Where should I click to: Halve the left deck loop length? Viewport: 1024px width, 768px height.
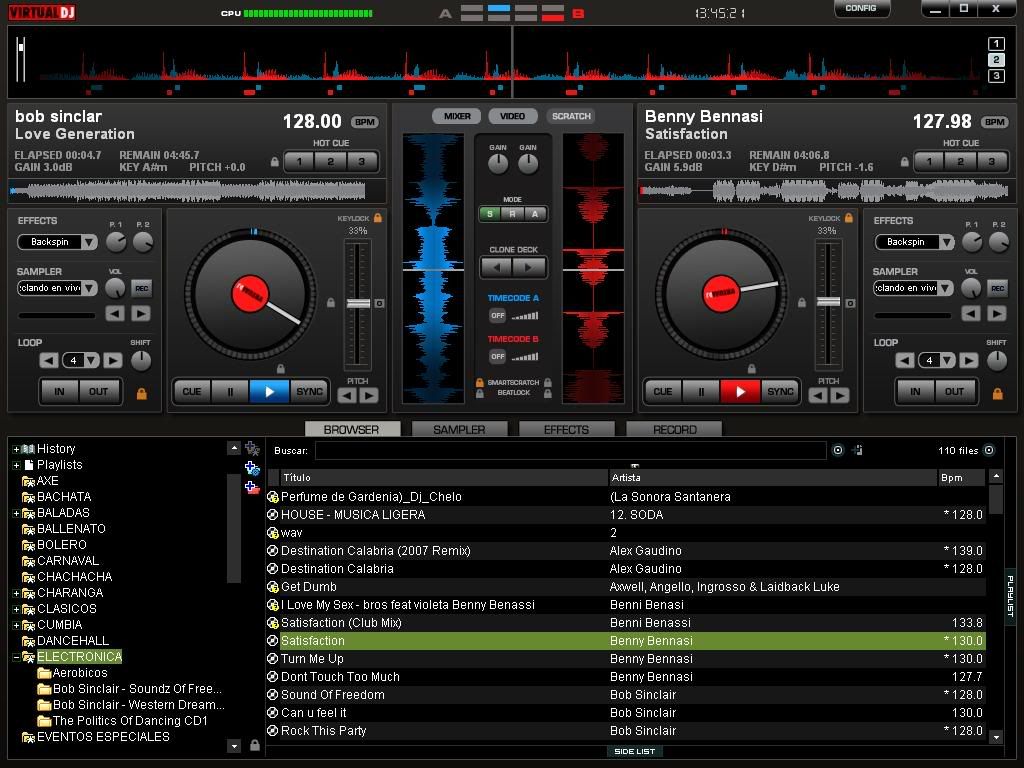48,360
